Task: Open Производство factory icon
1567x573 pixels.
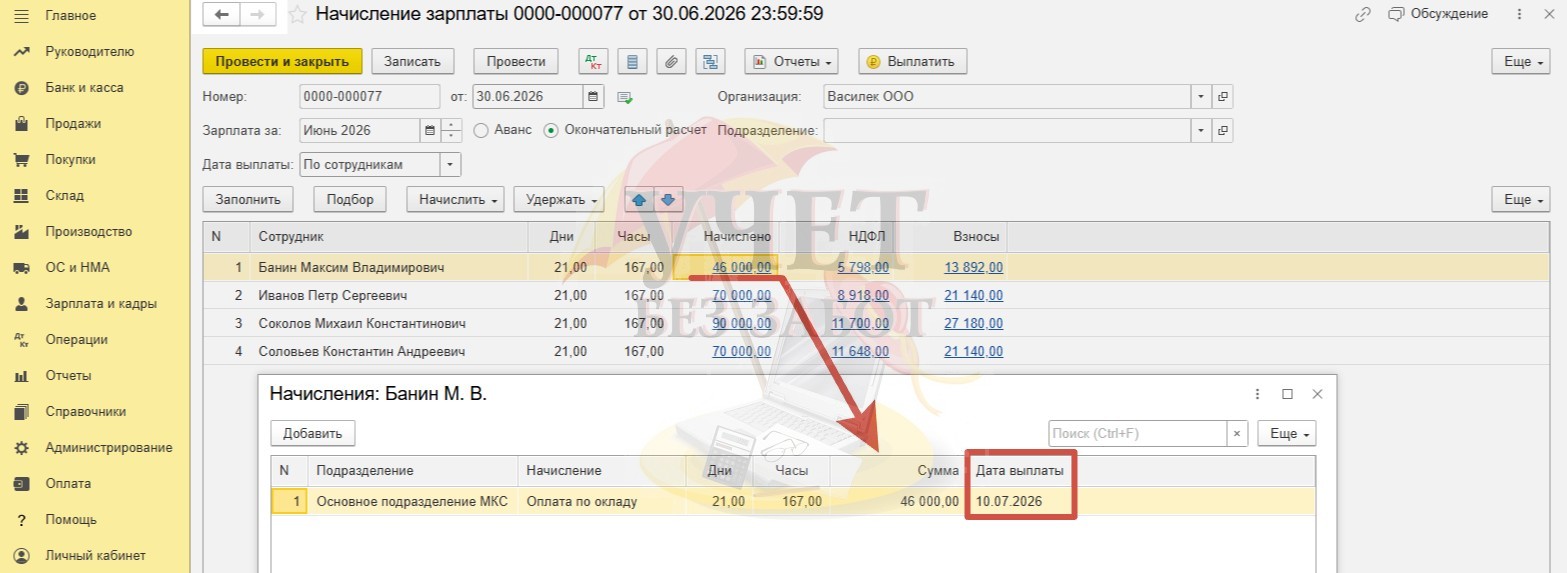Action: (x=20, y=232)
